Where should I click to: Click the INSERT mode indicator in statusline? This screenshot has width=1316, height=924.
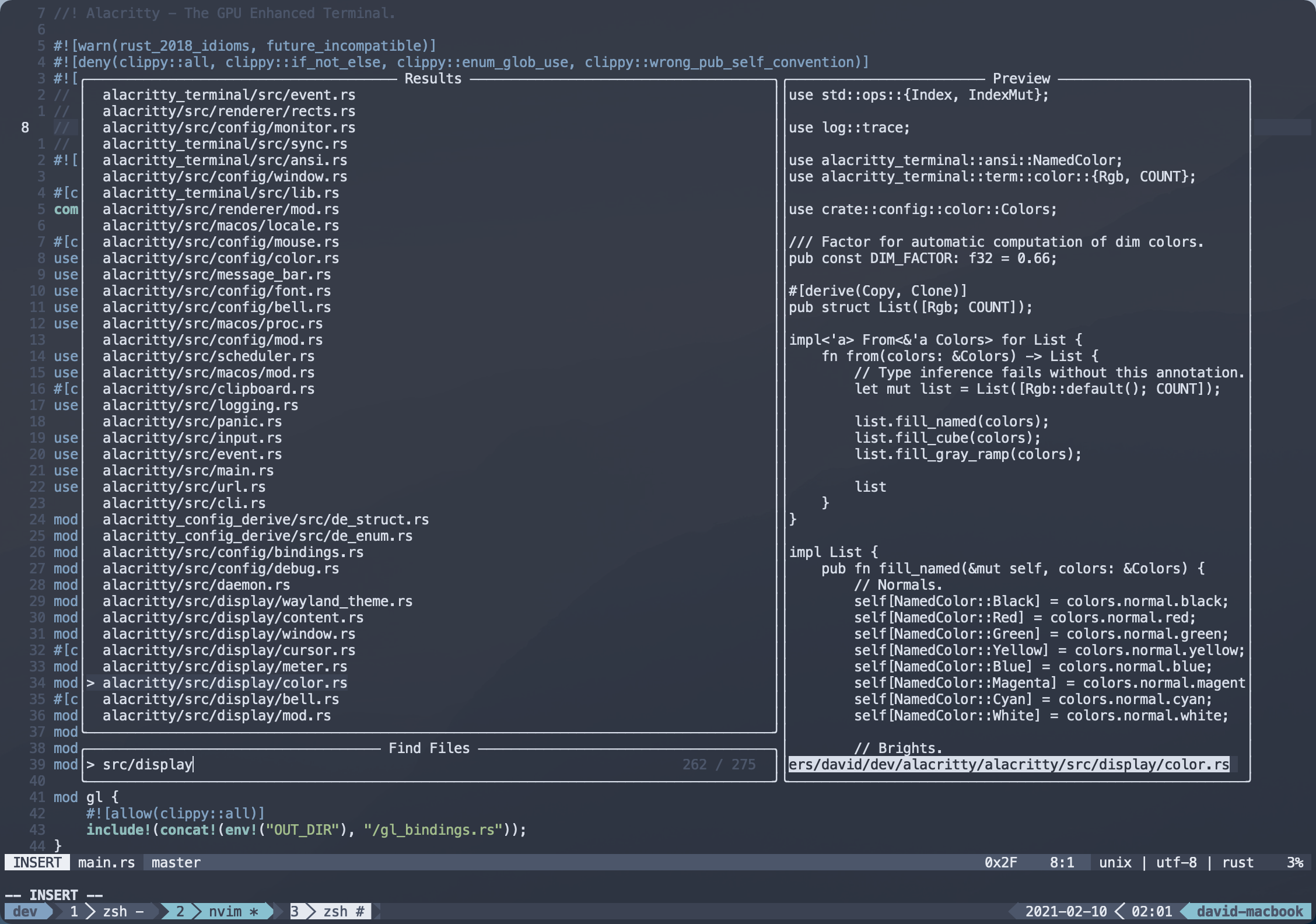(x=37, y=863)
